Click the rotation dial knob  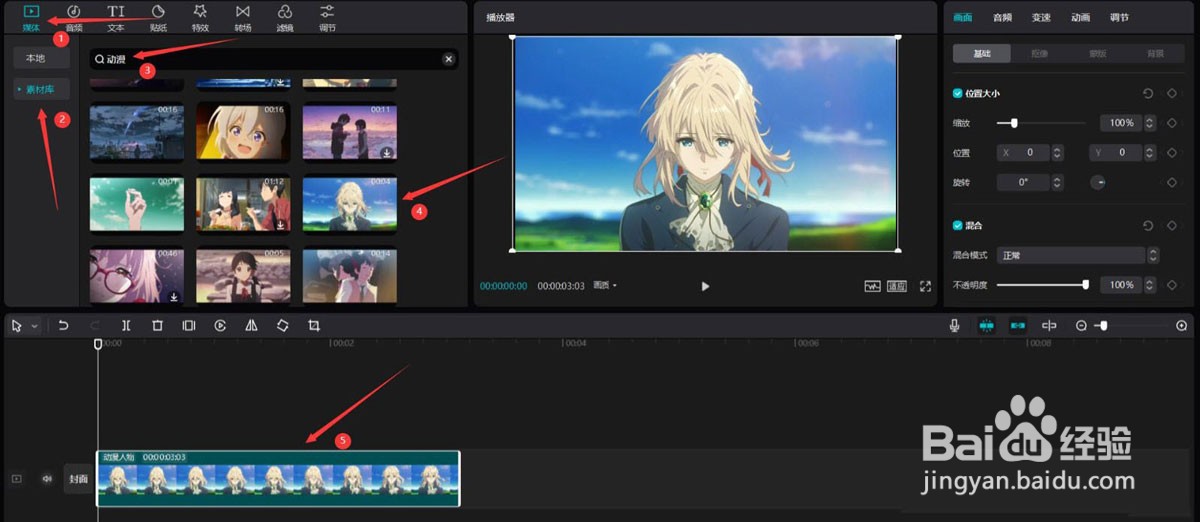pyautogui.click(x=1098, y=183)
